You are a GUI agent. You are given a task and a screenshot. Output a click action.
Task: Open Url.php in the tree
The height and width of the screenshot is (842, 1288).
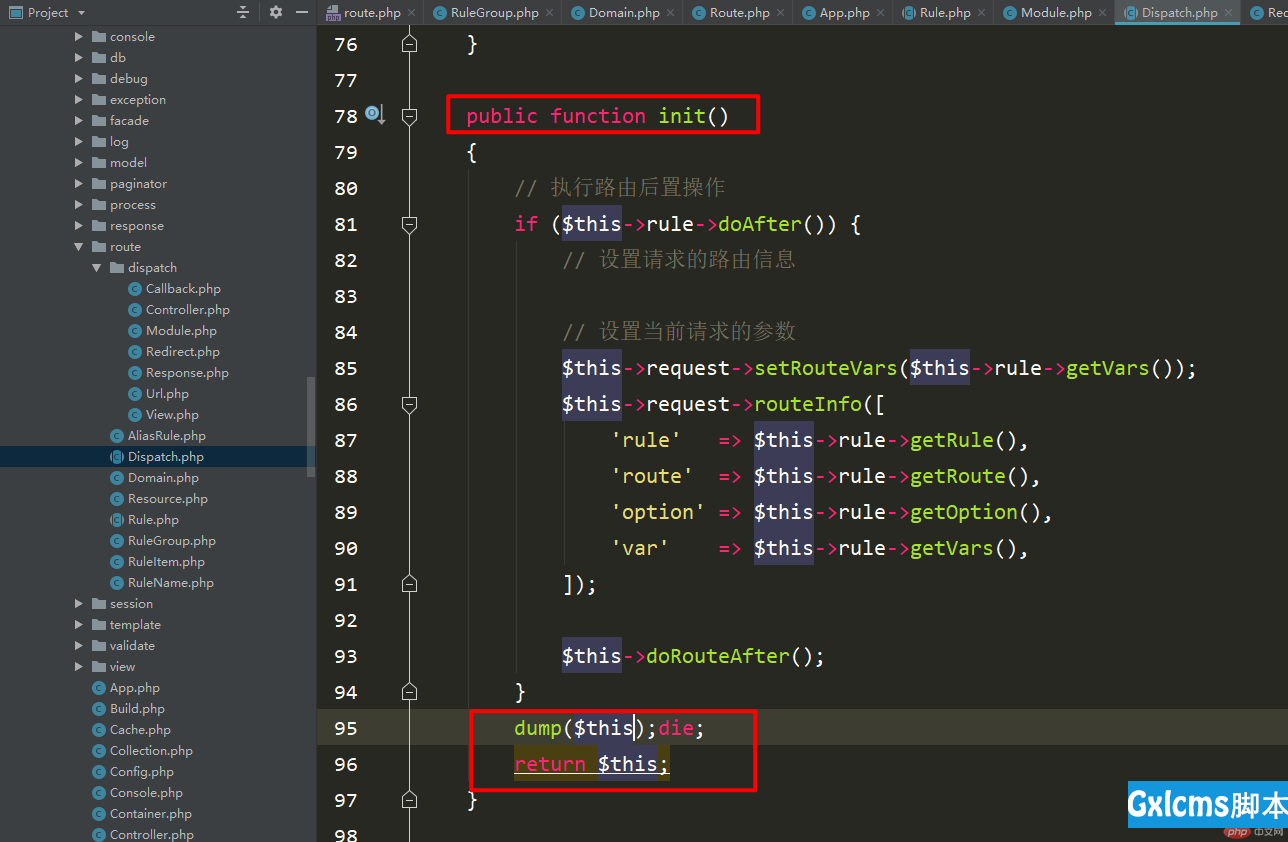167,393
